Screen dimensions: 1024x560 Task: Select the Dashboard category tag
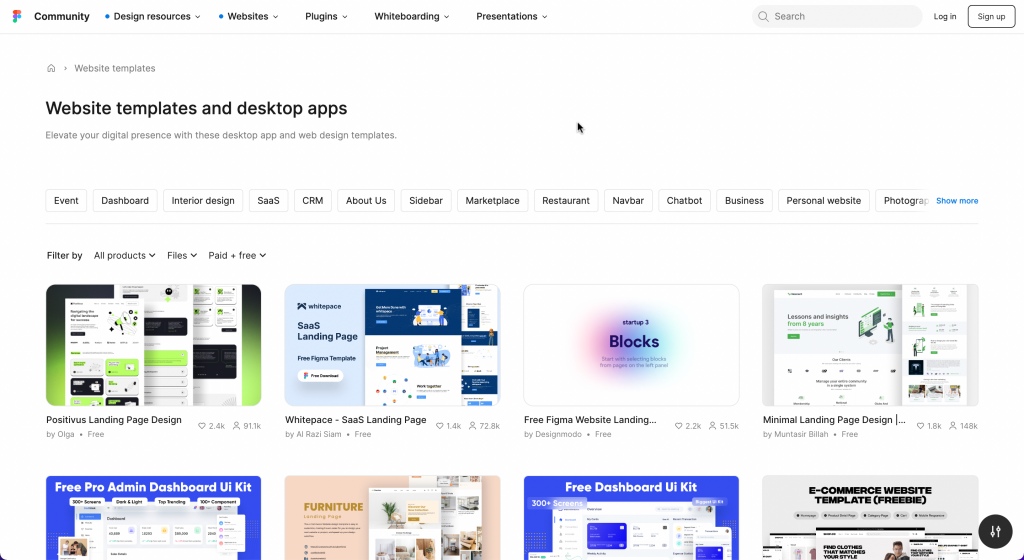tap(125, 200)
